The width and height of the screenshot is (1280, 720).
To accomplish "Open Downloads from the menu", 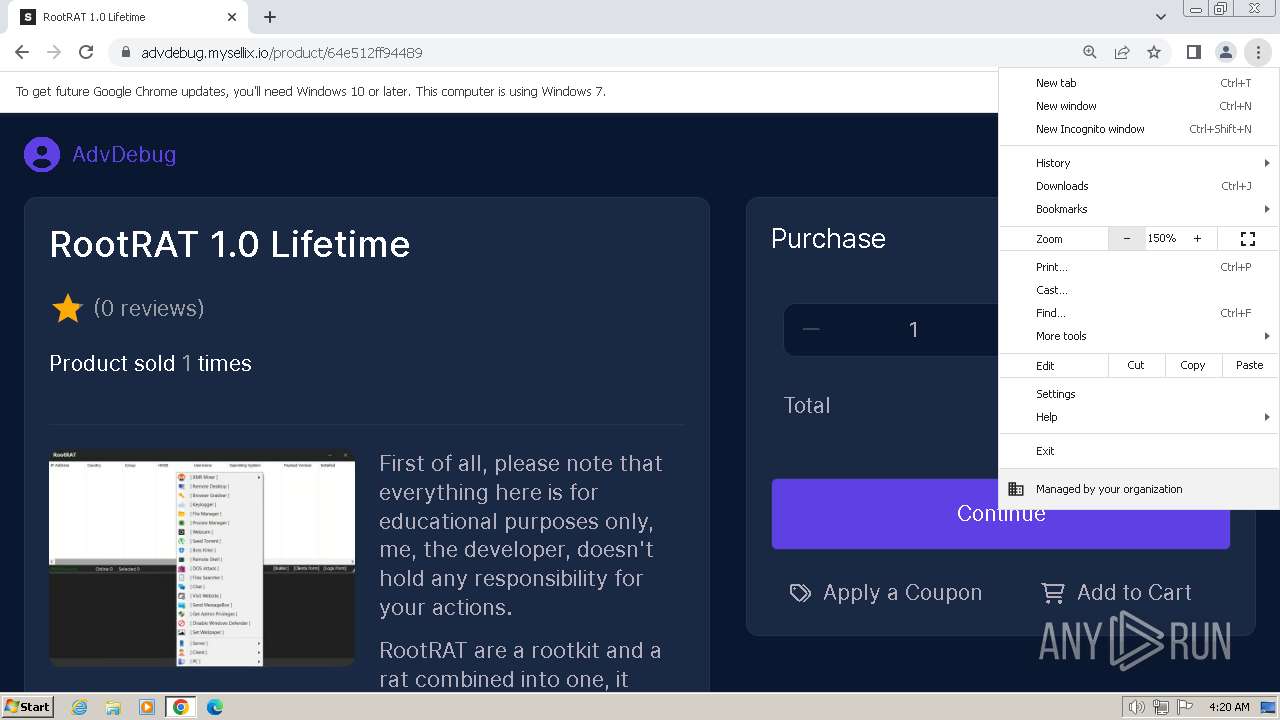I will [1138, 186].
